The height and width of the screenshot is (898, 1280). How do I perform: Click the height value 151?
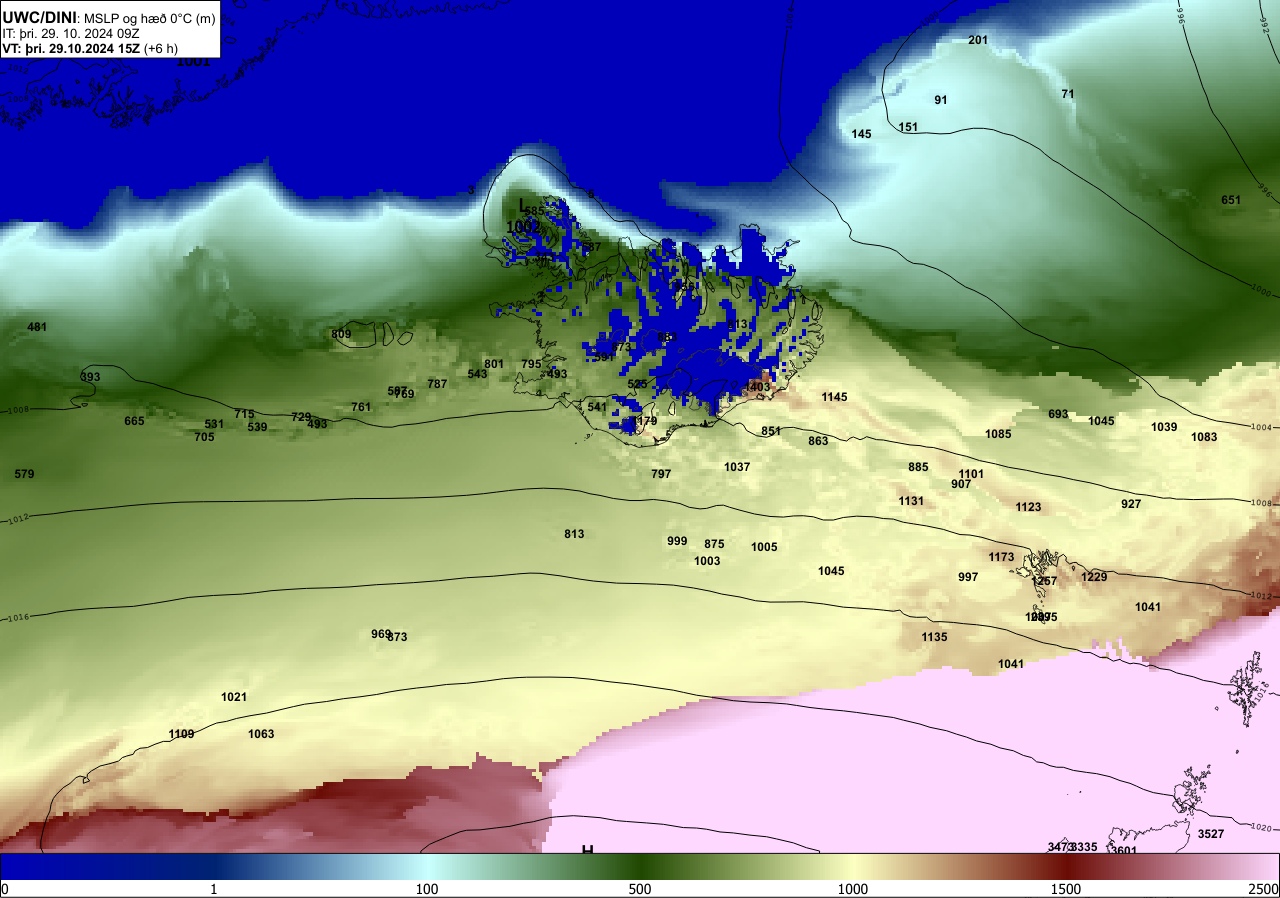908,127
